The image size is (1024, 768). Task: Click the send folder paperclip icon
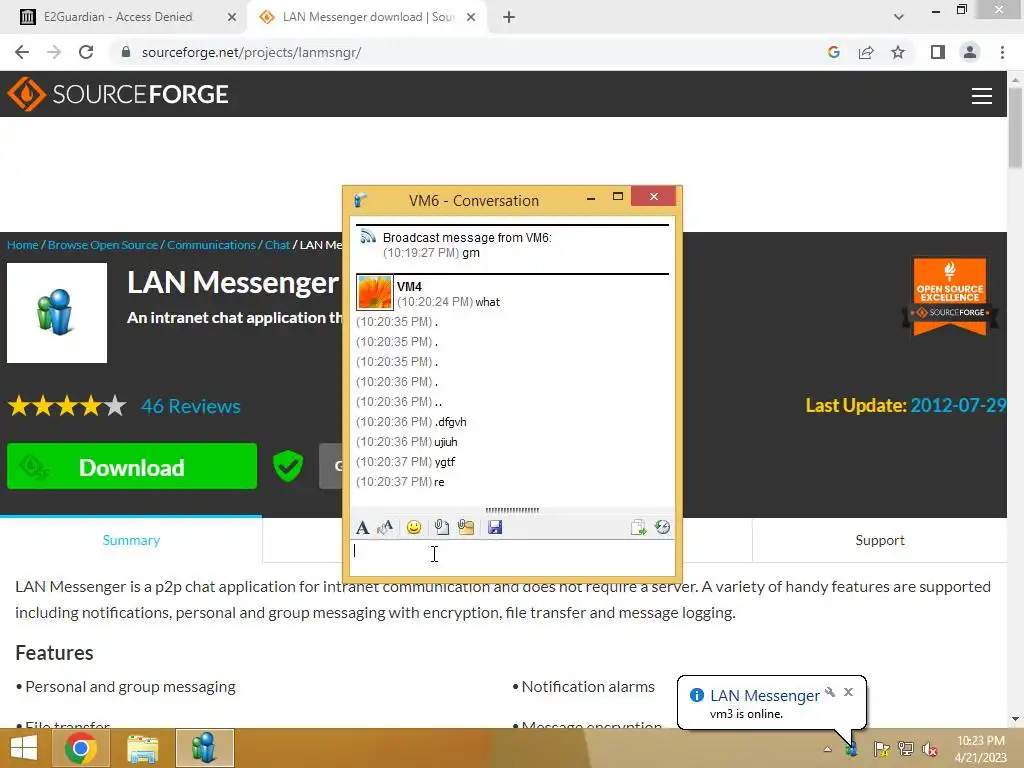click(466, 527)
